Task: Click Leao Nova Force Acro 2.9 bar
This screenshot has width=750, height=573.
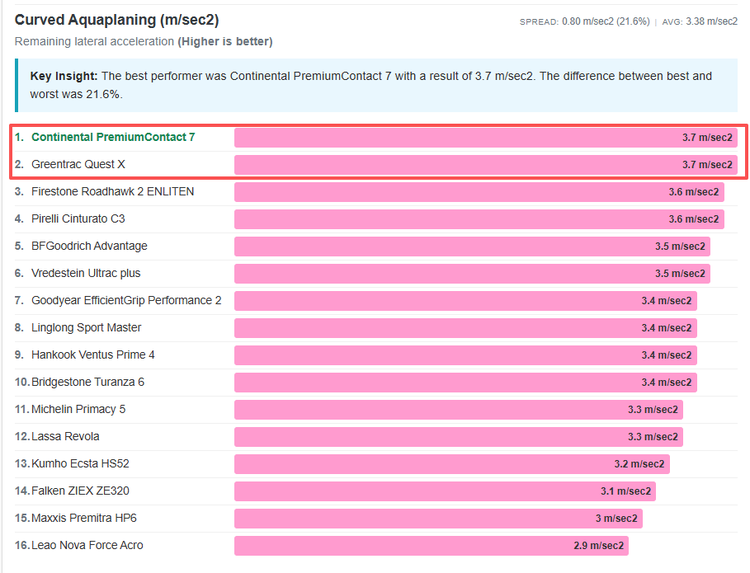Action: (x=431, y=546)
